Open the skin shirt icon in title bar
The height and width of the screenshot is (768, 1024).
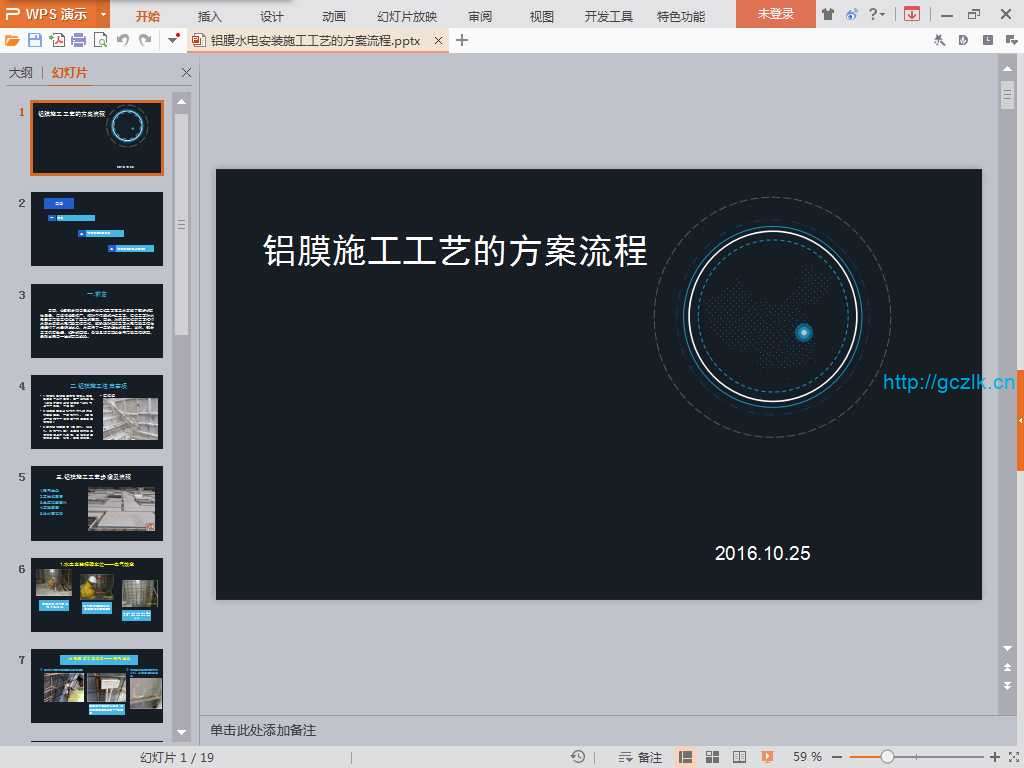(827, 14)
